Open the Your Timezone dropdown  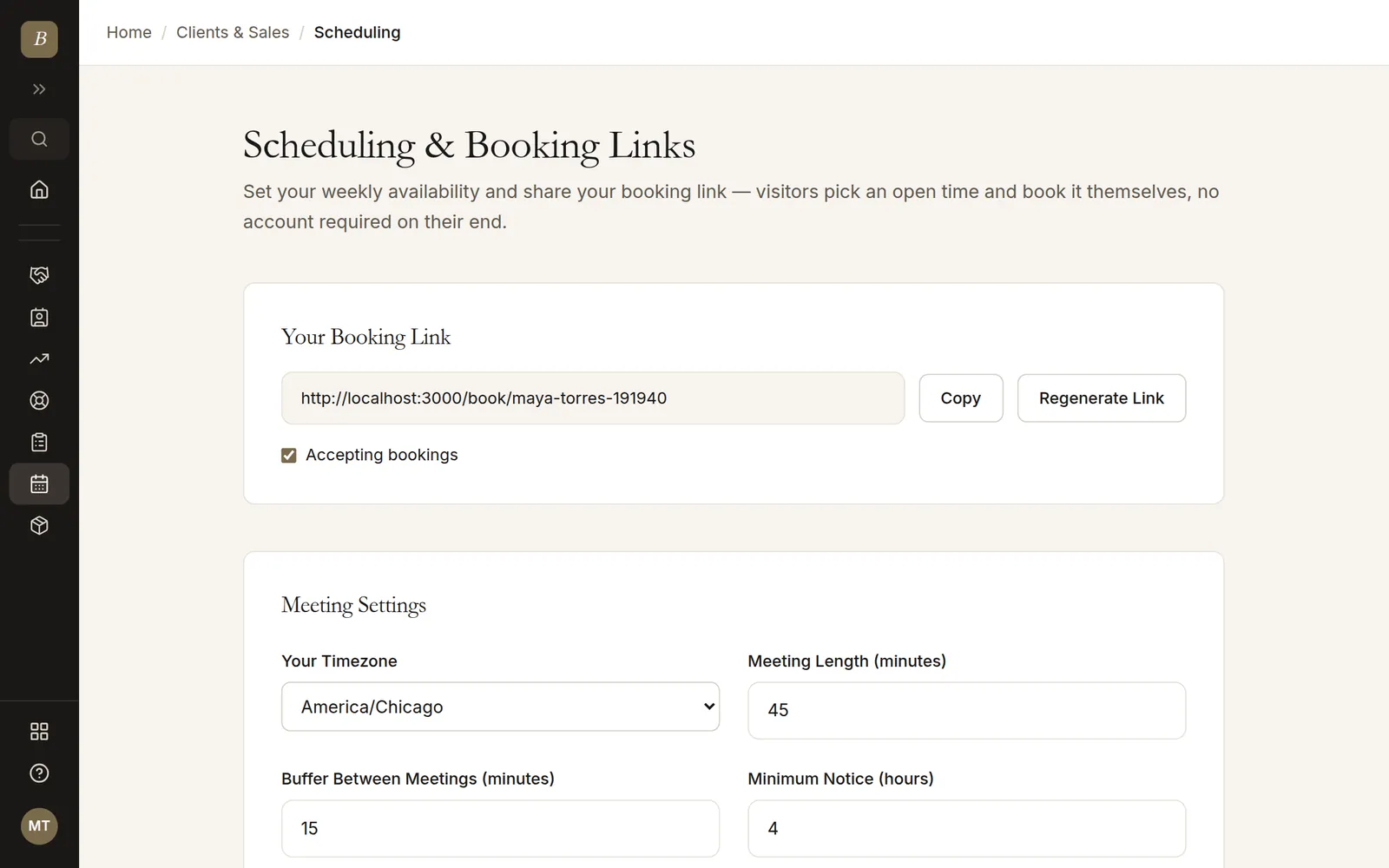(x=500, y=707)
